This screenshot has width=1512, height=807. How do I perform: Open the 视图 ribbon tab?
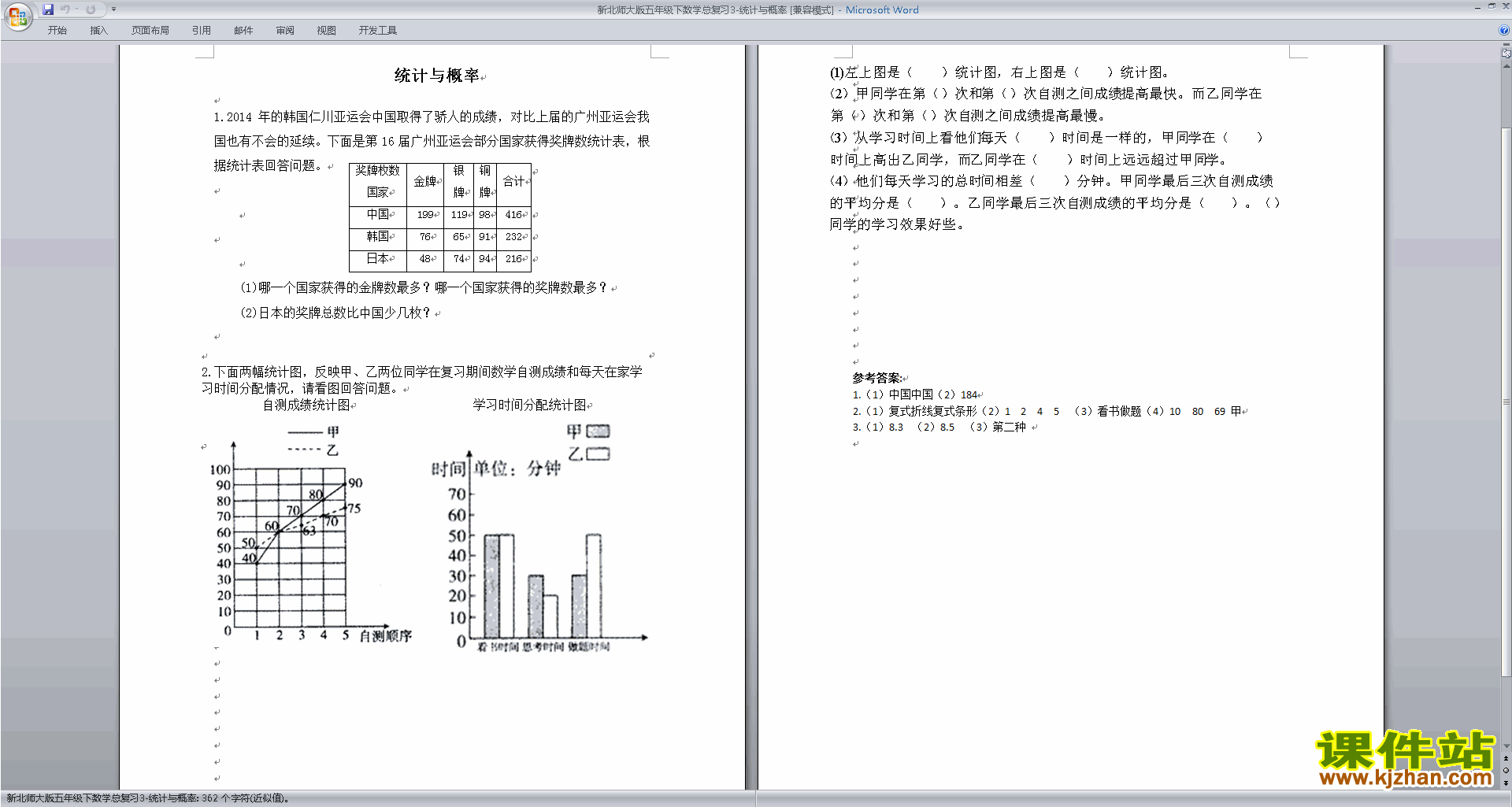[x=326, y=31]
